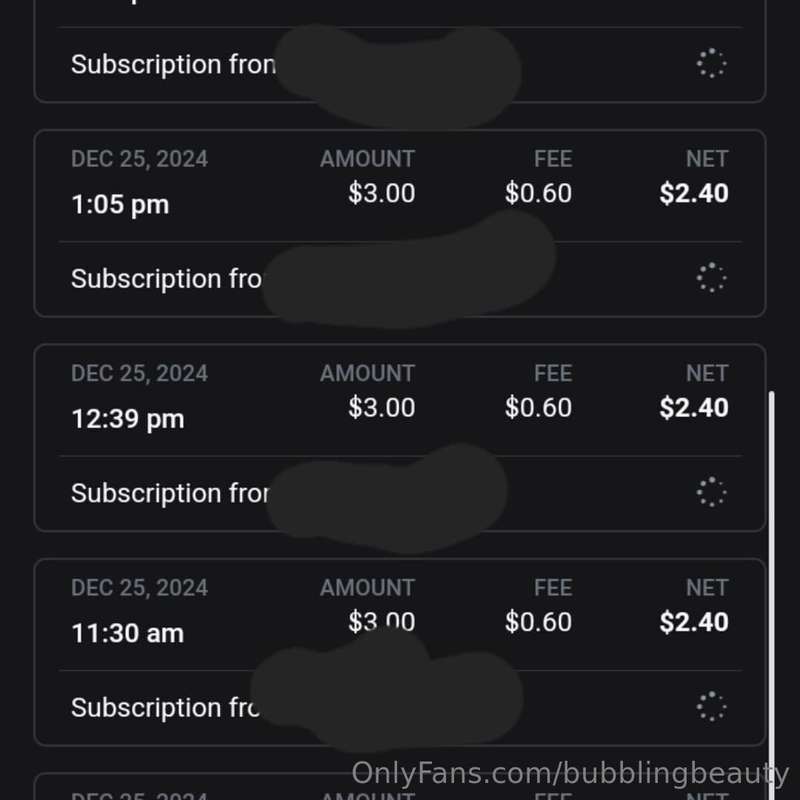Select the 12:39 pm timestamp
This screenshot has height=800, width=800.
pyautogui.click(x=127, y=419)
